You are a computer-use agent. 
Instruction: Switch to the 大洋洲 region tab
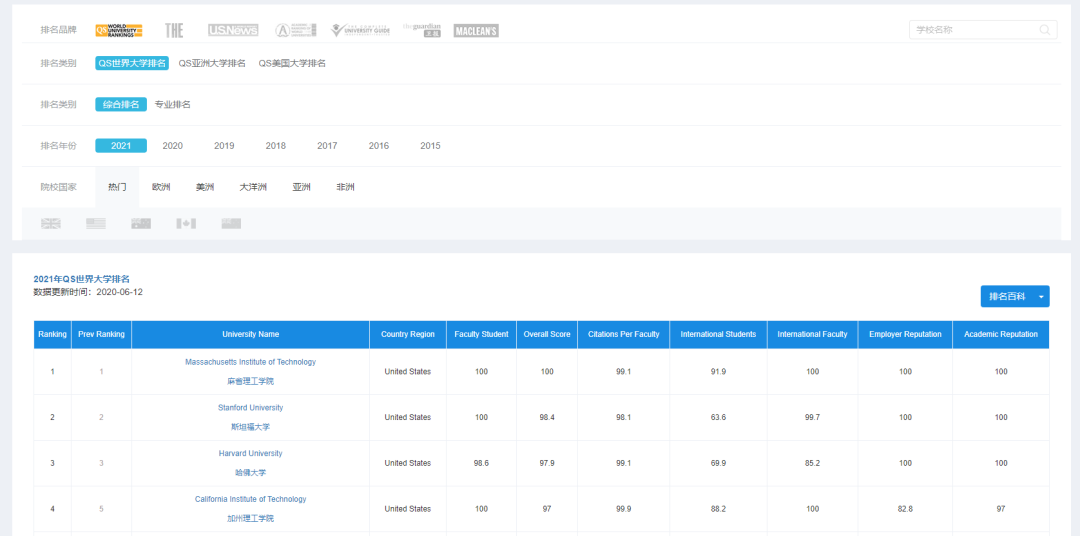253,187
